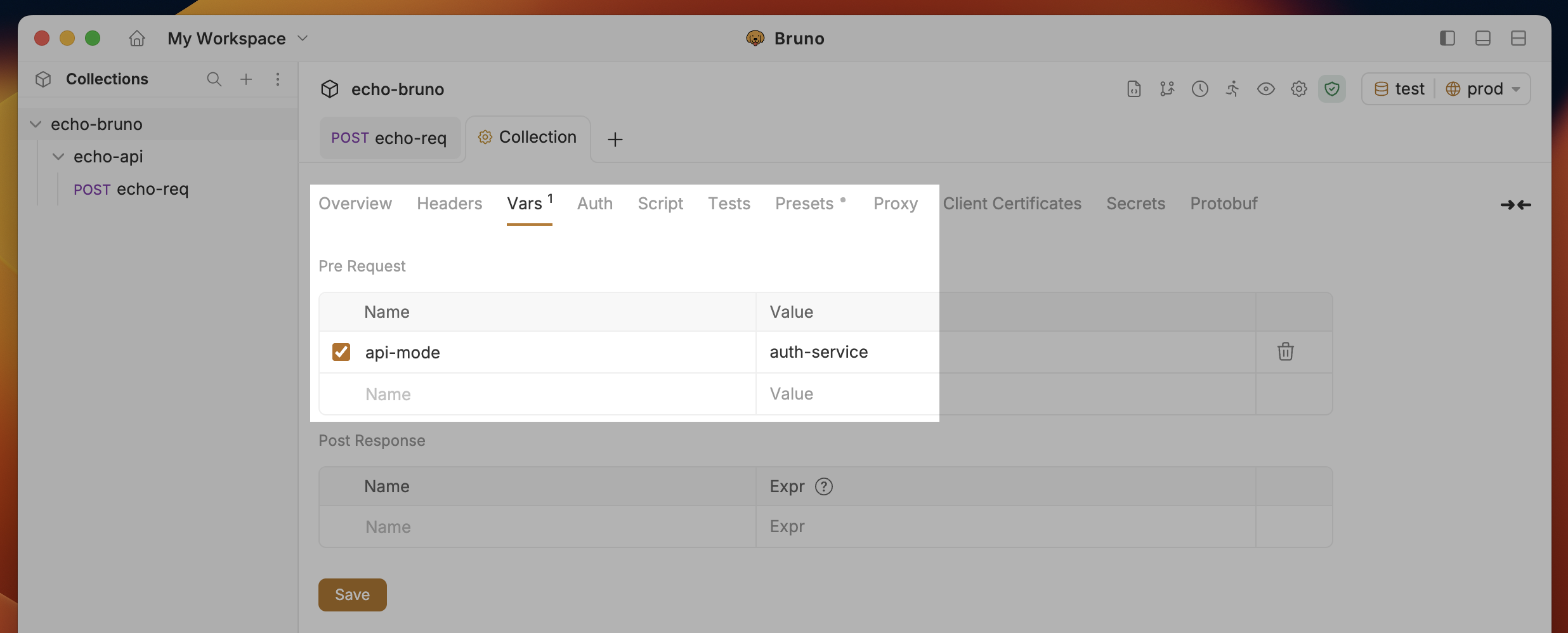Screen dimensions: 1568x633
Task: Select the POST echo-req request tab
Action: tap(389, 138)
